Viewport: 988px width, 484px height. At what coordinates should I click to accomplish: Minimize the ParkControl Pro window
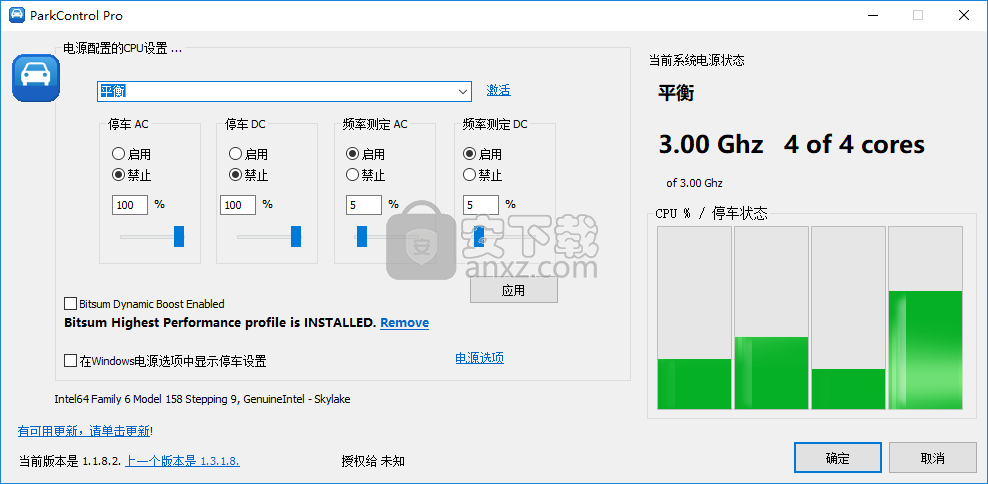coord(872,15)
